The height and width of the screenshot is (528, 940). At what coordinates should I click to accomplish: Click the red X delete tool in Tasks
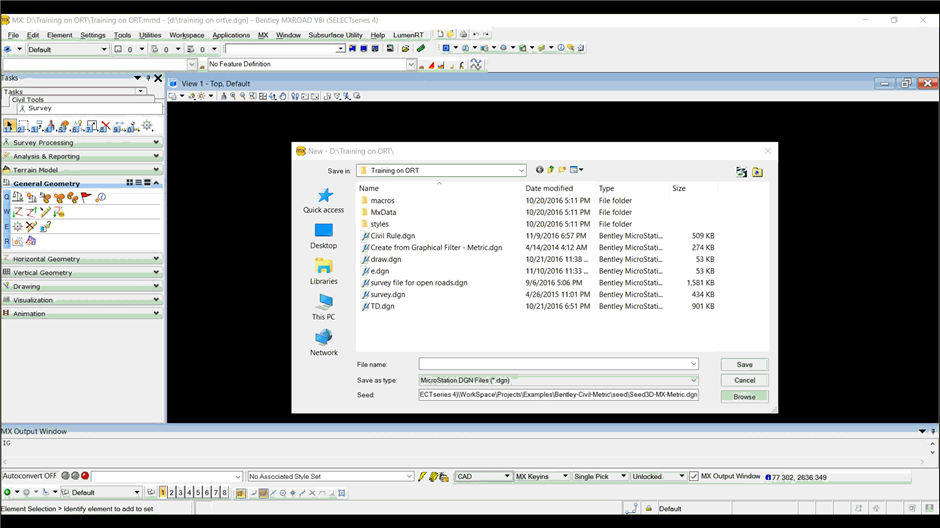[105, 126]
